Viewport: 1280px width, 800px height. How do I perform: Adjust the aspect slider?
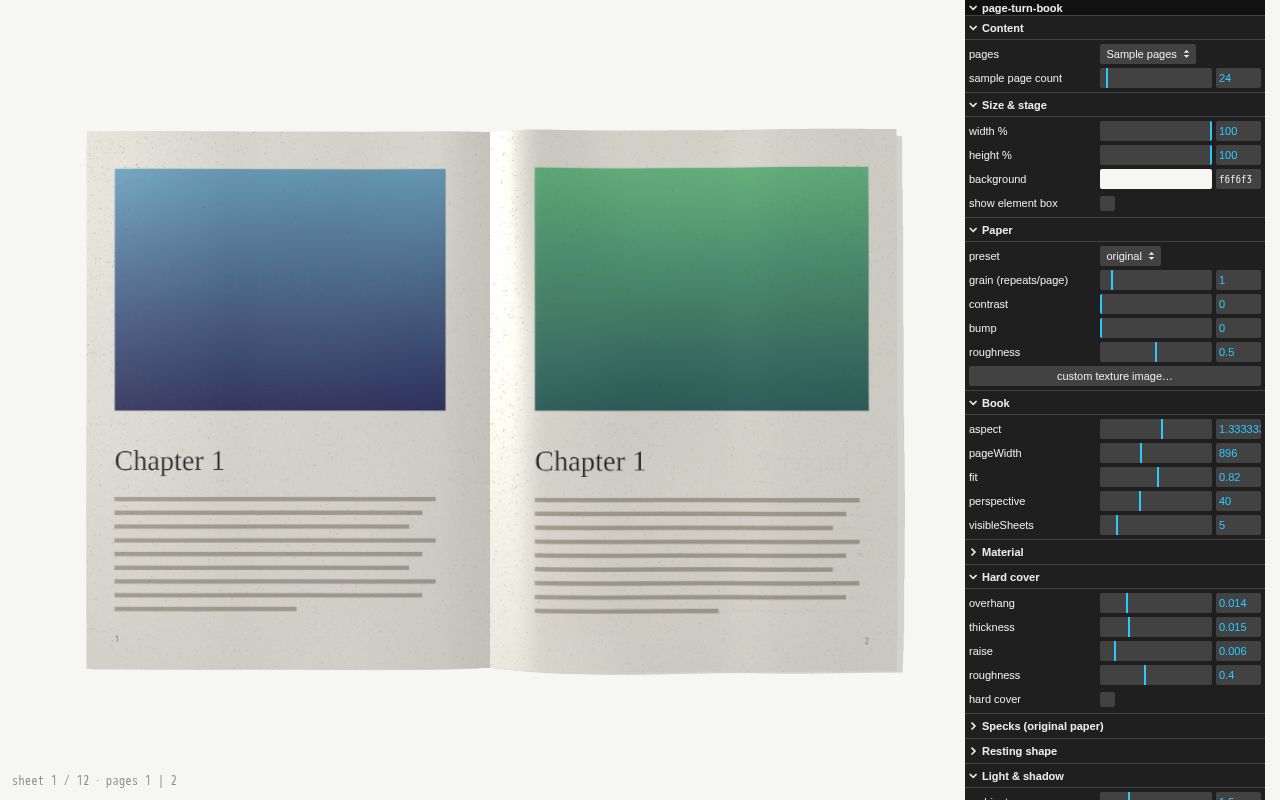[1156, 429]
